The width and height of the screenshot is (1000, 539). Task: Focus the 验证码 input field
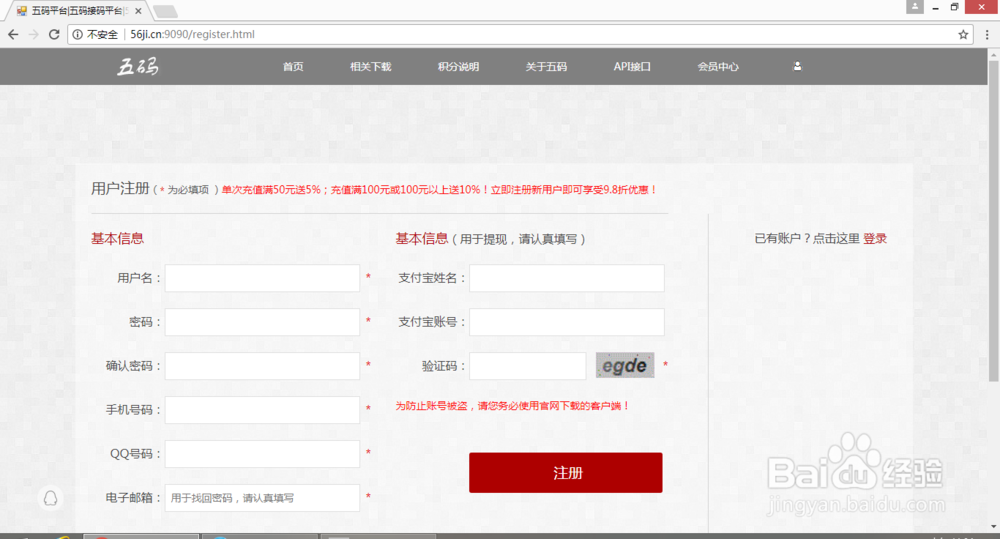(x=528, y=366)
